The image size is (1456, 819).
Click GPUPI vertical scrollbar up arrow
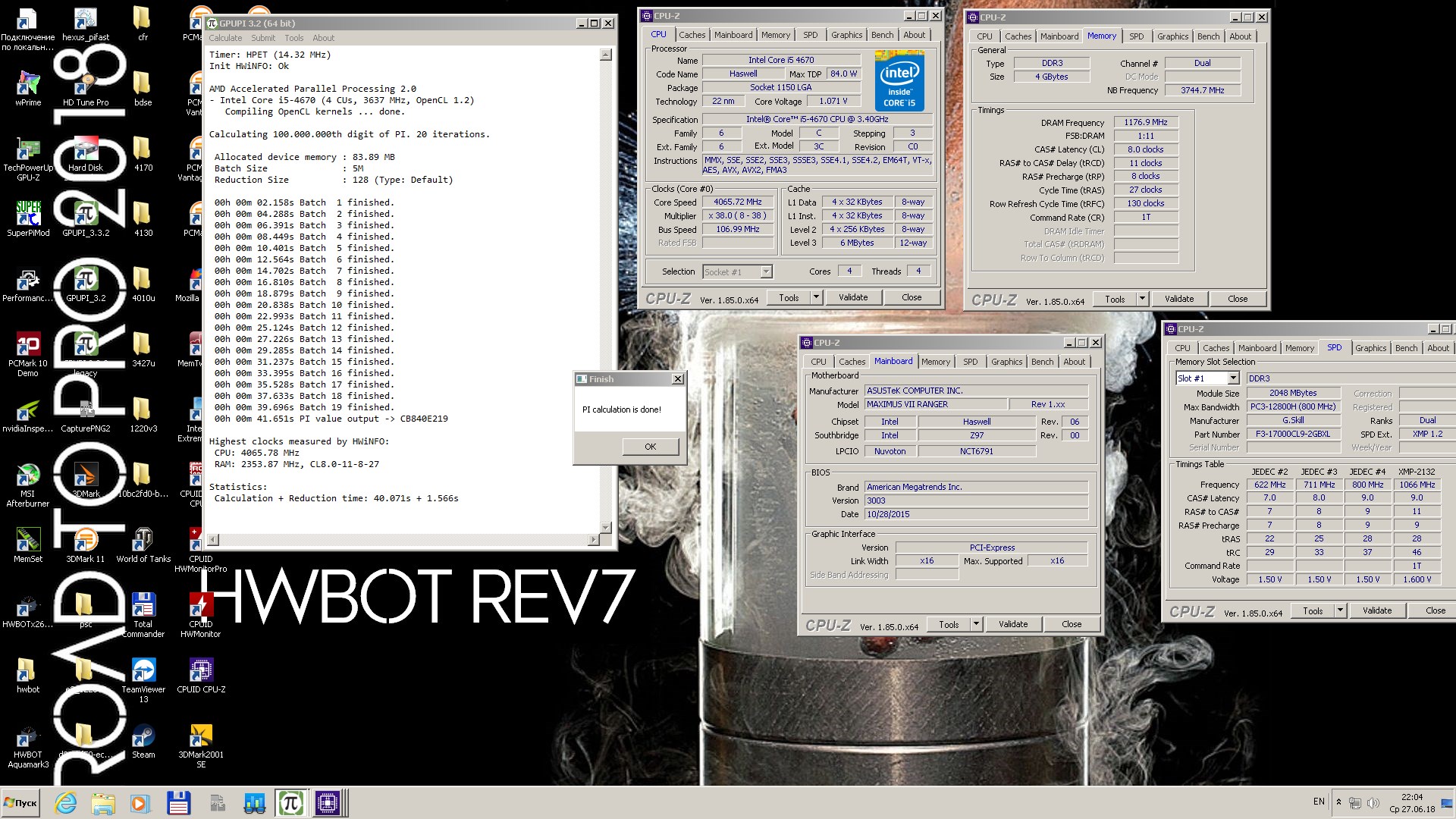605,55
